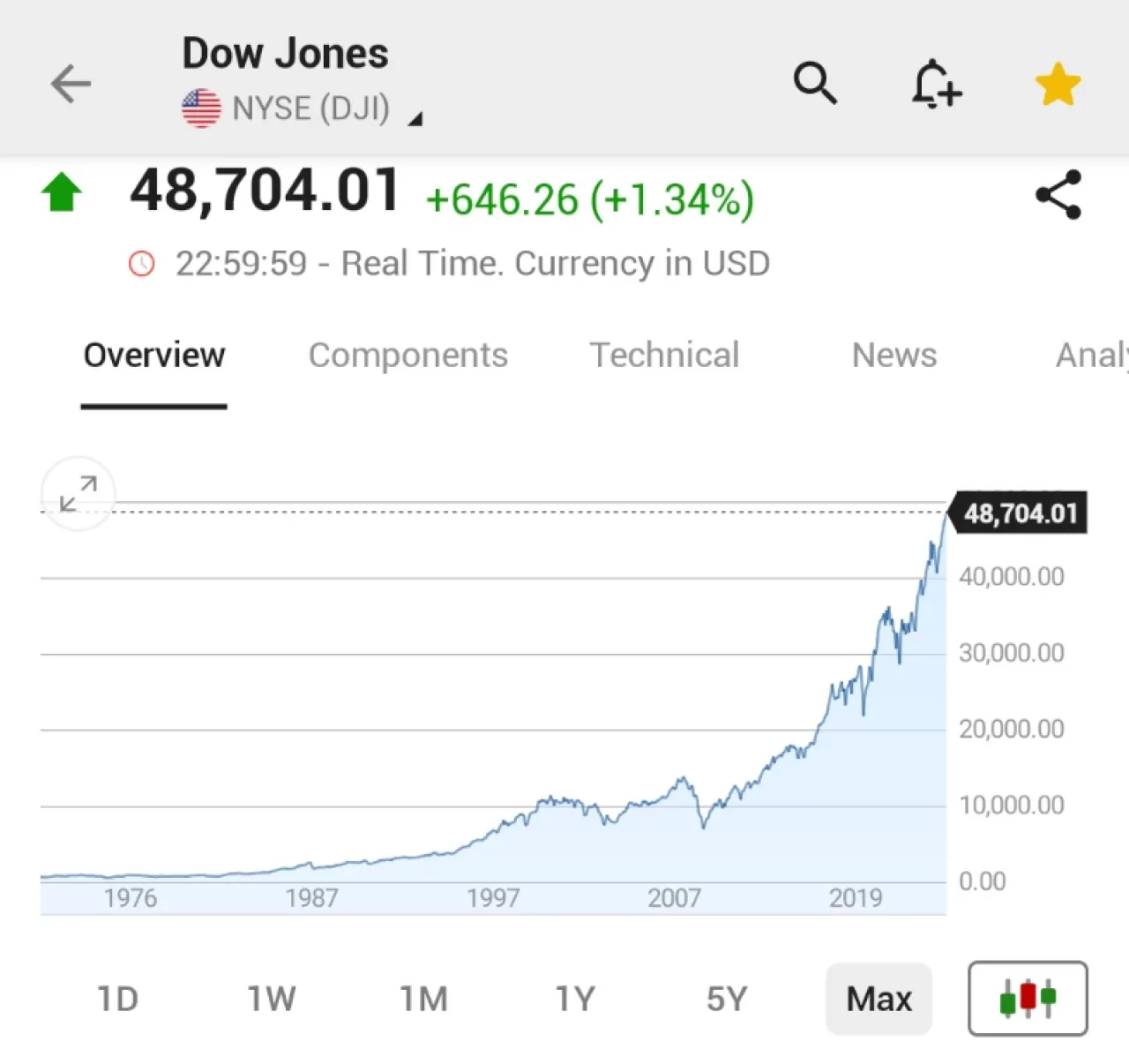
Task: Click the clock icon next to timestamp
Action: click(x=141, y=263)
